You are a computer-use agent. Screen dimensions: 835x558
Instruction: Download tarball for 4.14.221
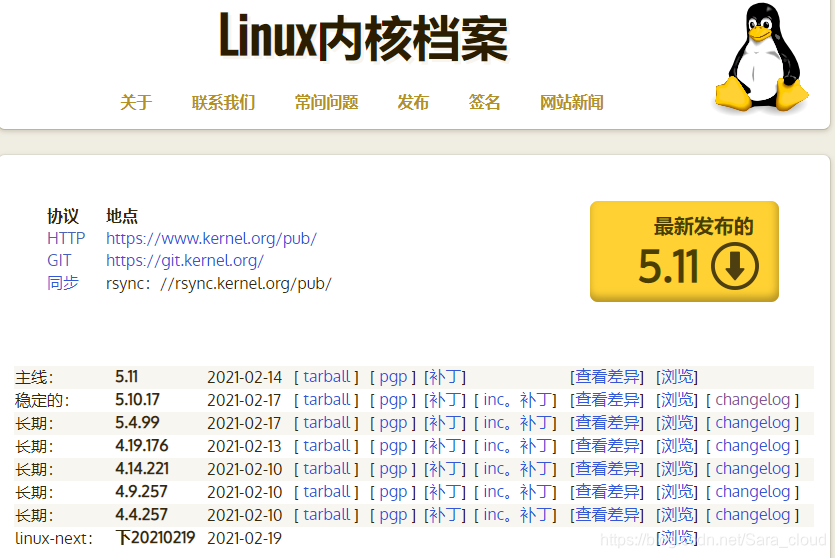tap(326, 469)
